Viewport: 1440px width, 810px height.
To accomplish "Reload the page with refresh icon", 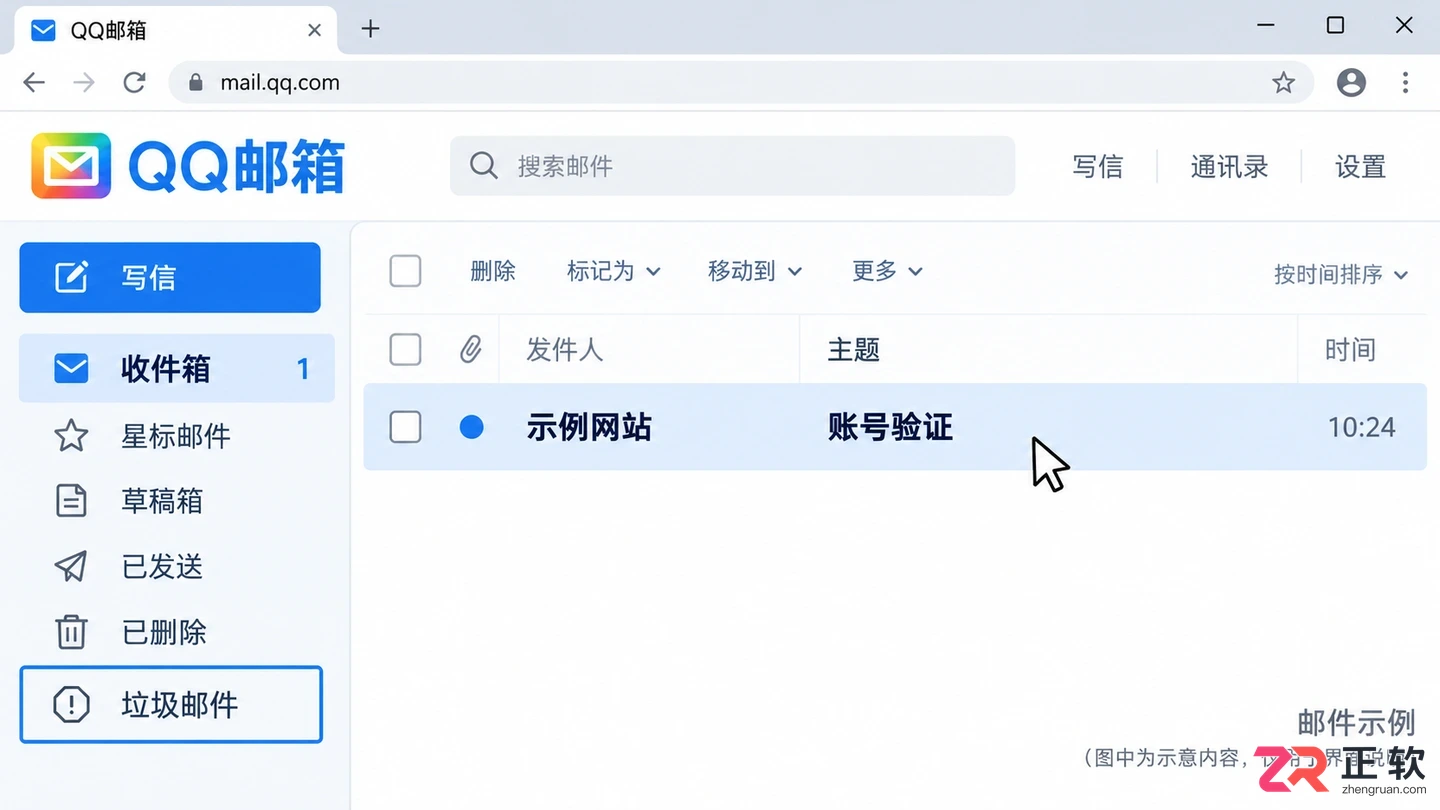I will pos(135,83).
